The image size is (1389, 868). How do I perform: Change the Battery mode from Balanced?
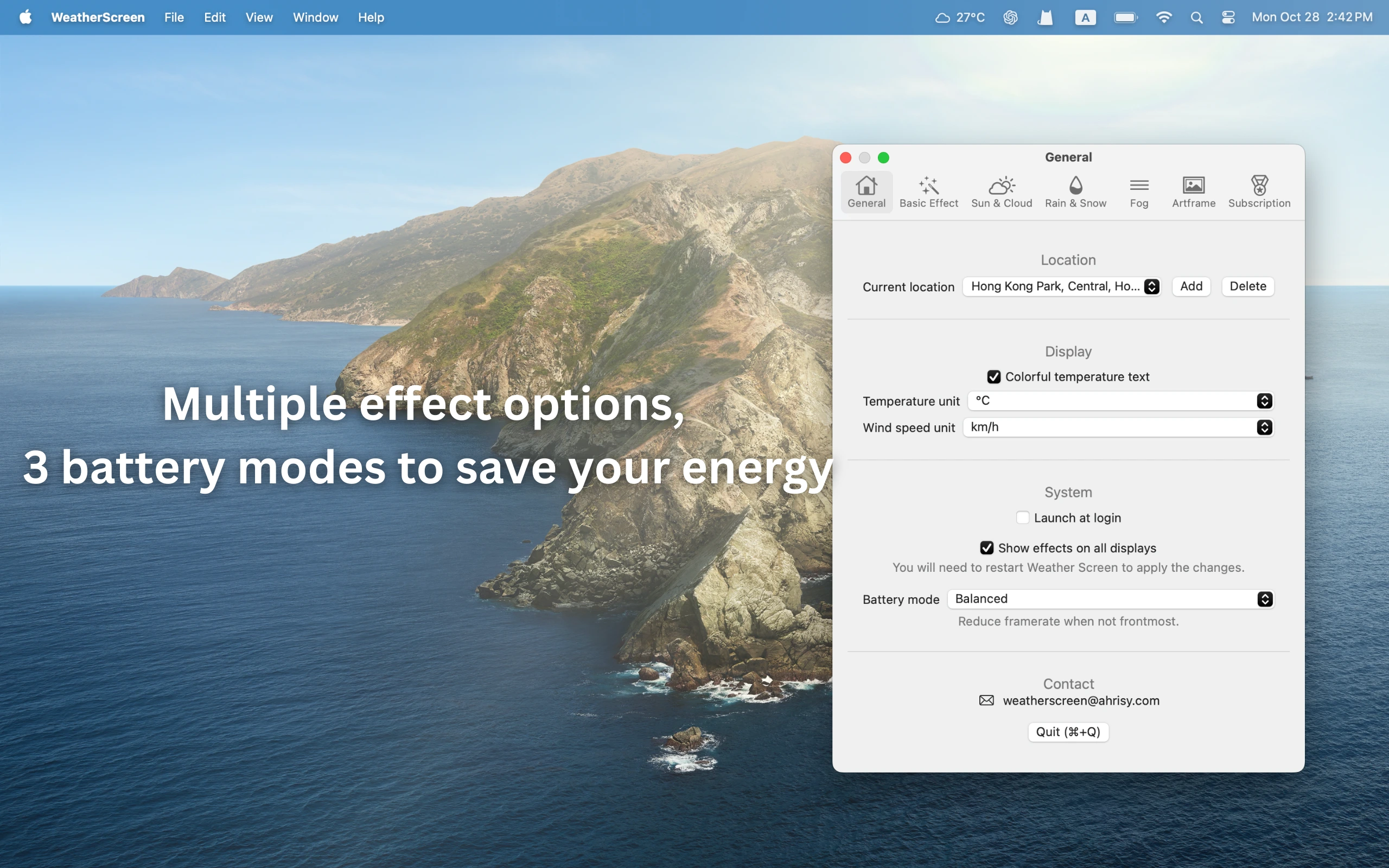[x=1110, y=599]
